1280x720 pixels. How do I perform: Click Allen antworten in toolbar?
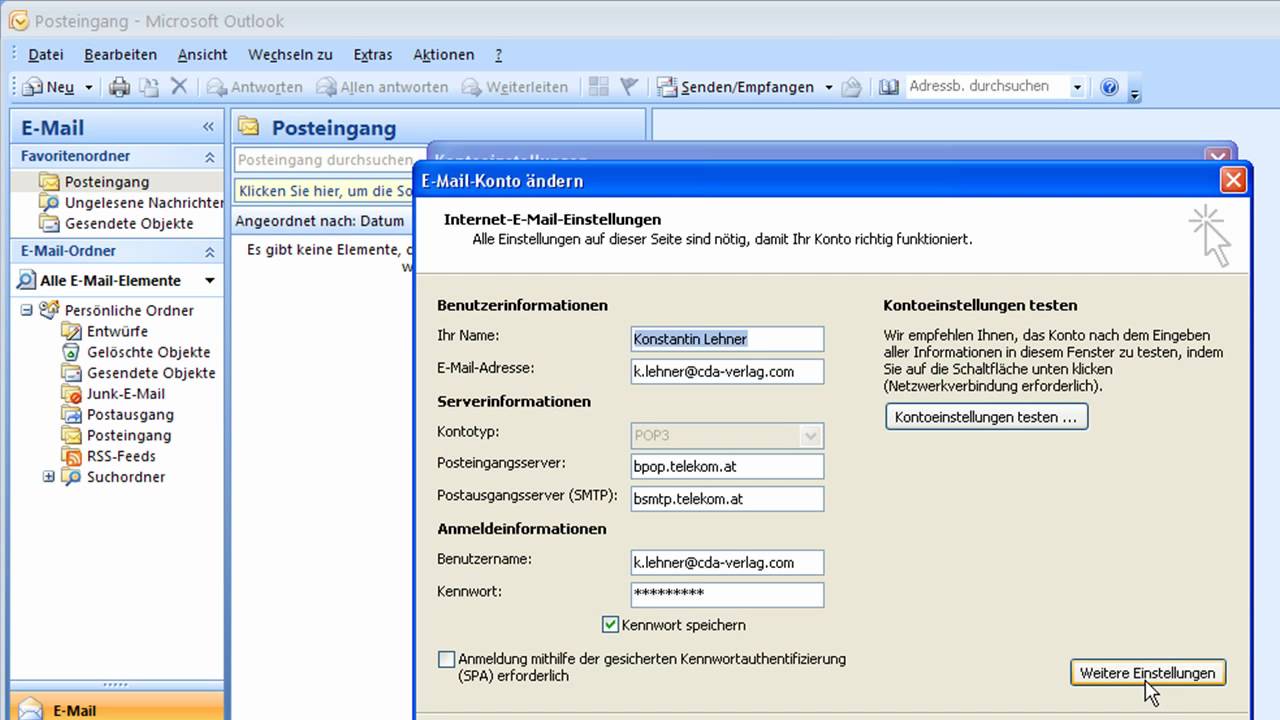tap(382, 87)
